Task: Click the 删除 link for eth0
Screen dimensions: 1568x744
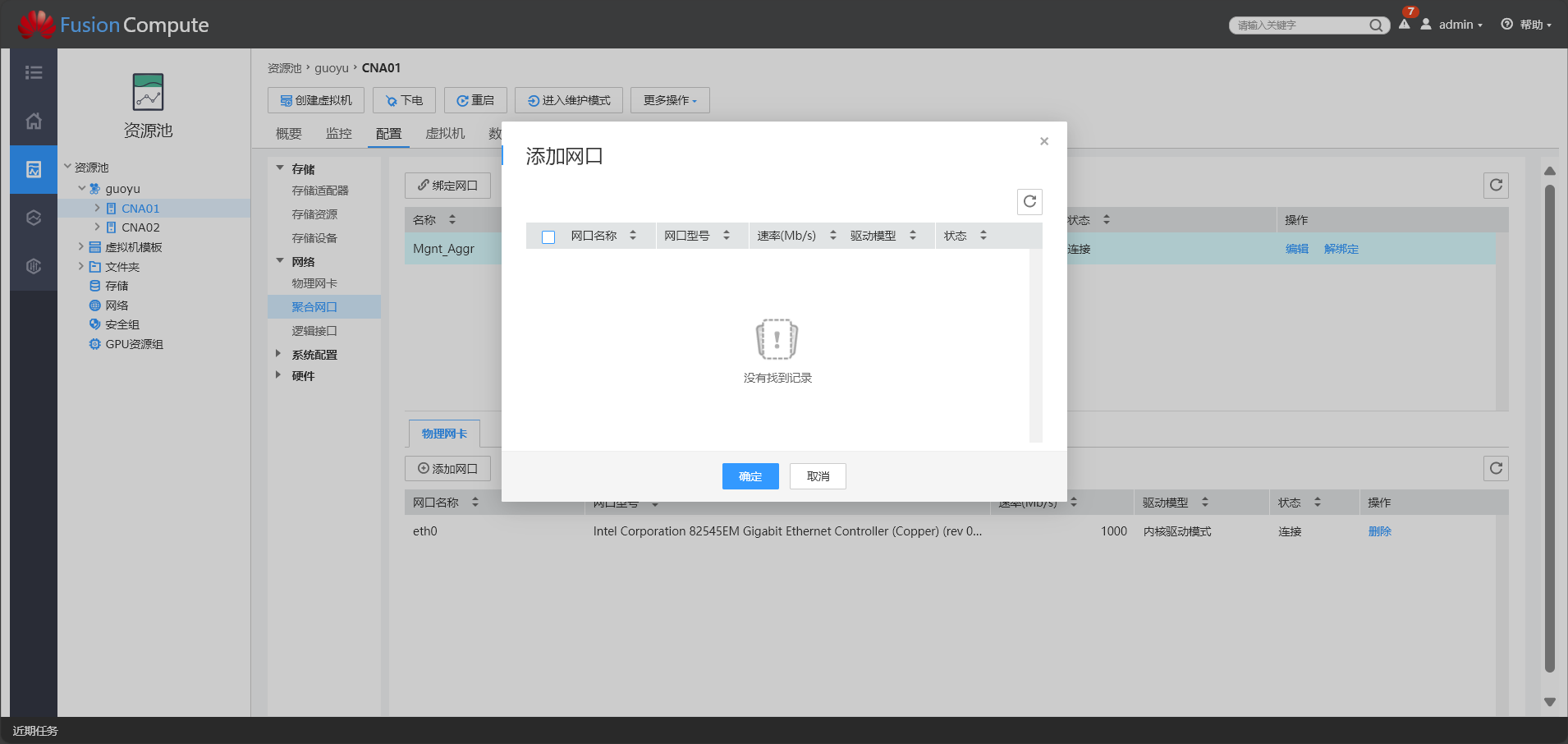Action: click(x=1380, y=531)
